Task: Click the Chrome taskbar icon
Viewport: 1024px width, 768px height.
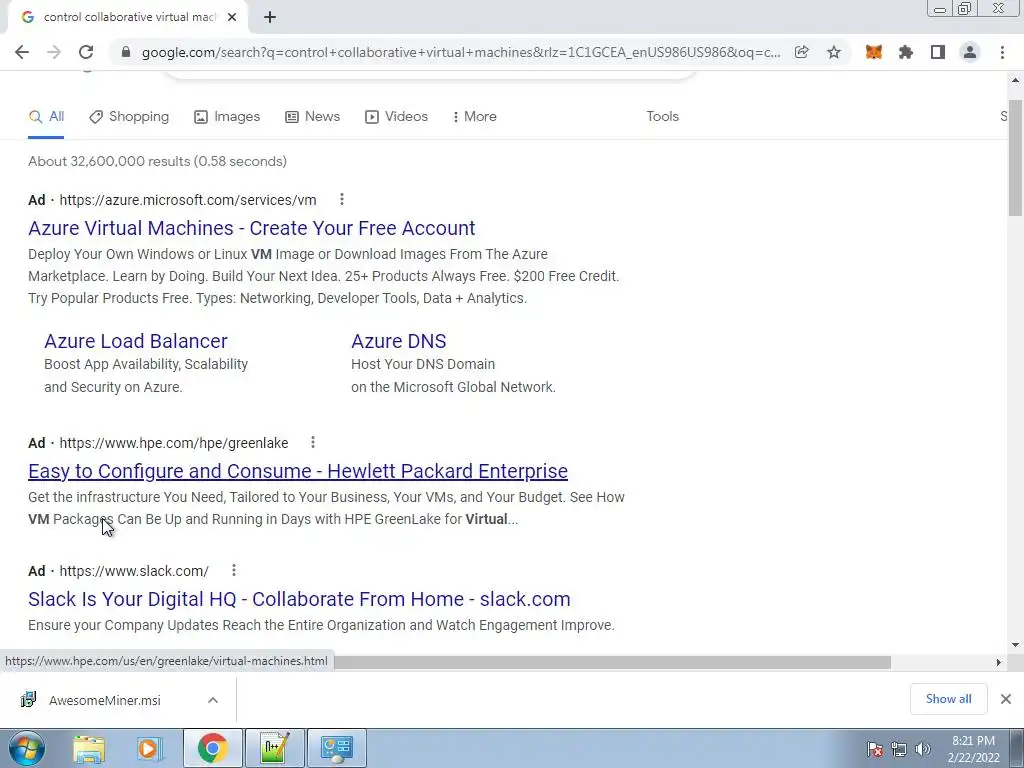Action: coord(213,748)
